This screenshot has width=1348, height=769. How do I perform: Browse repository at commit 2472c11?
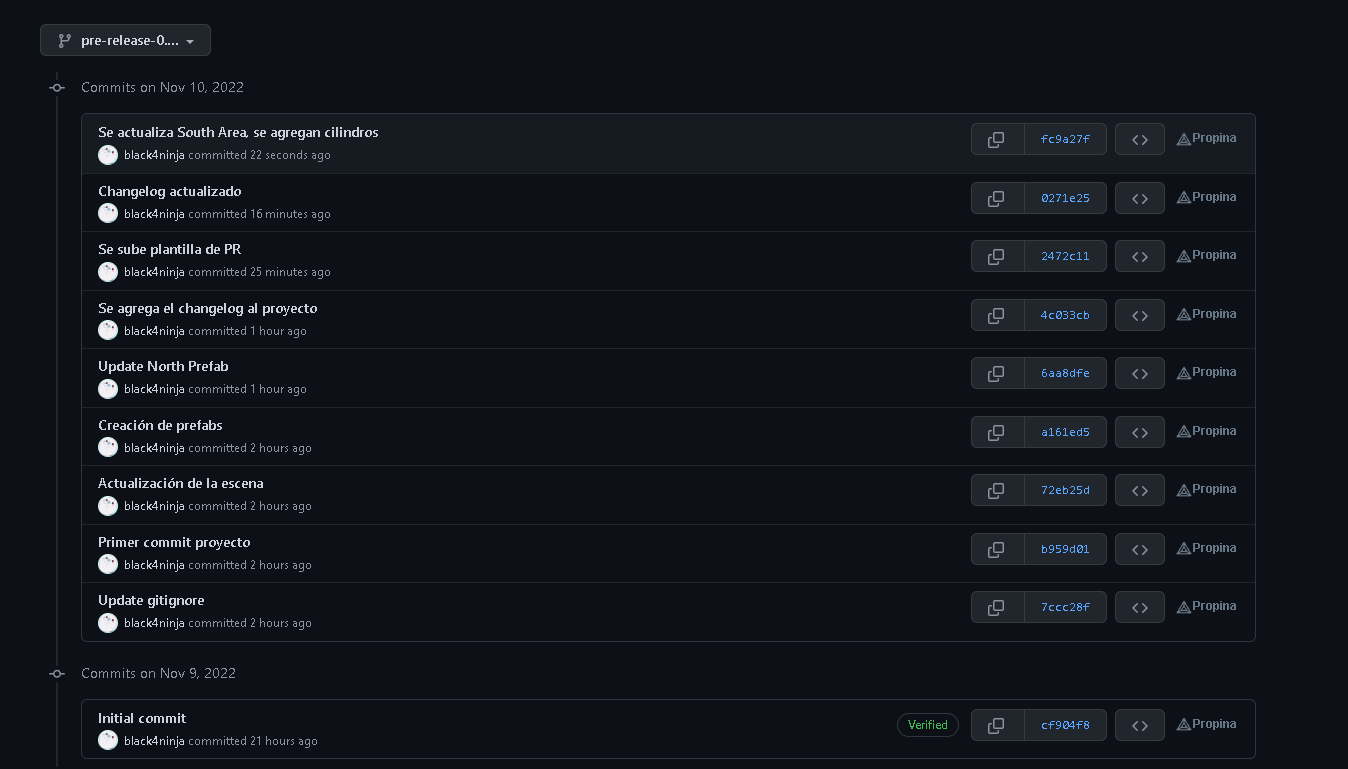pyautogui.click(x=1139, y=257)
